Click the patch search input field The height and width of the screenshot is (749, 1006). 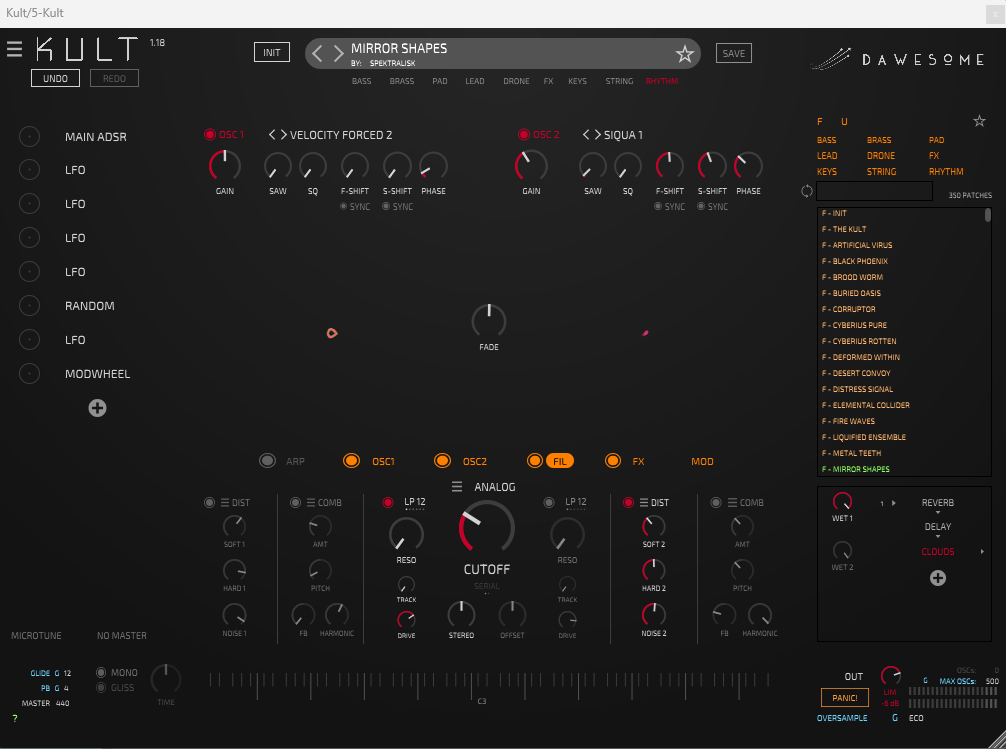pos(874,191)
